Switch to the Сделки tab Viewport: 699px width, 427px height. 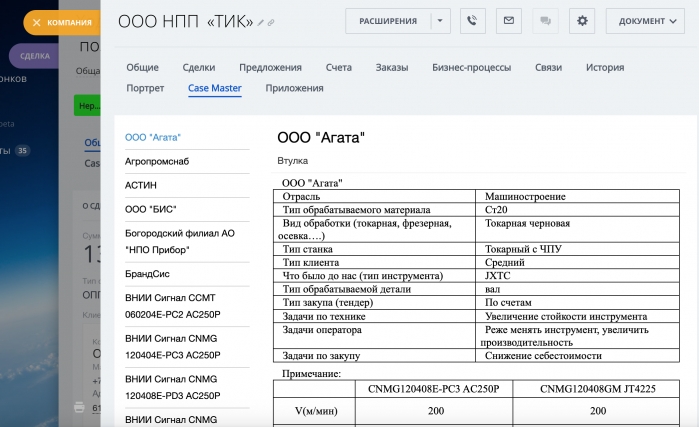click(199, 67)
